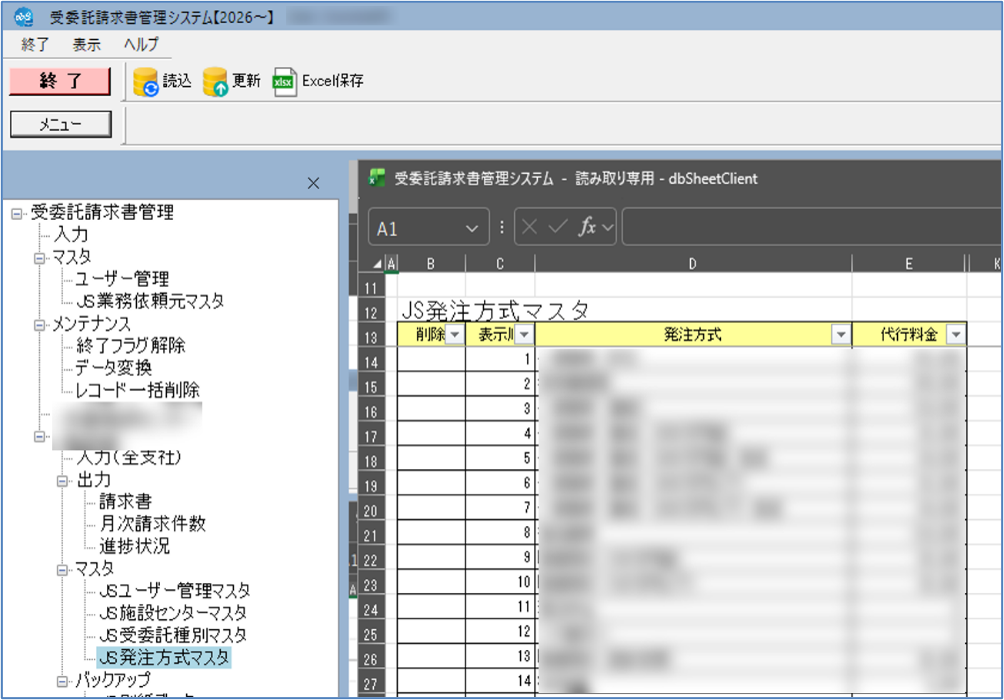Click the fx insert function icon
This screenshot has width=1004, height=700.
click(x=588, y=226)
